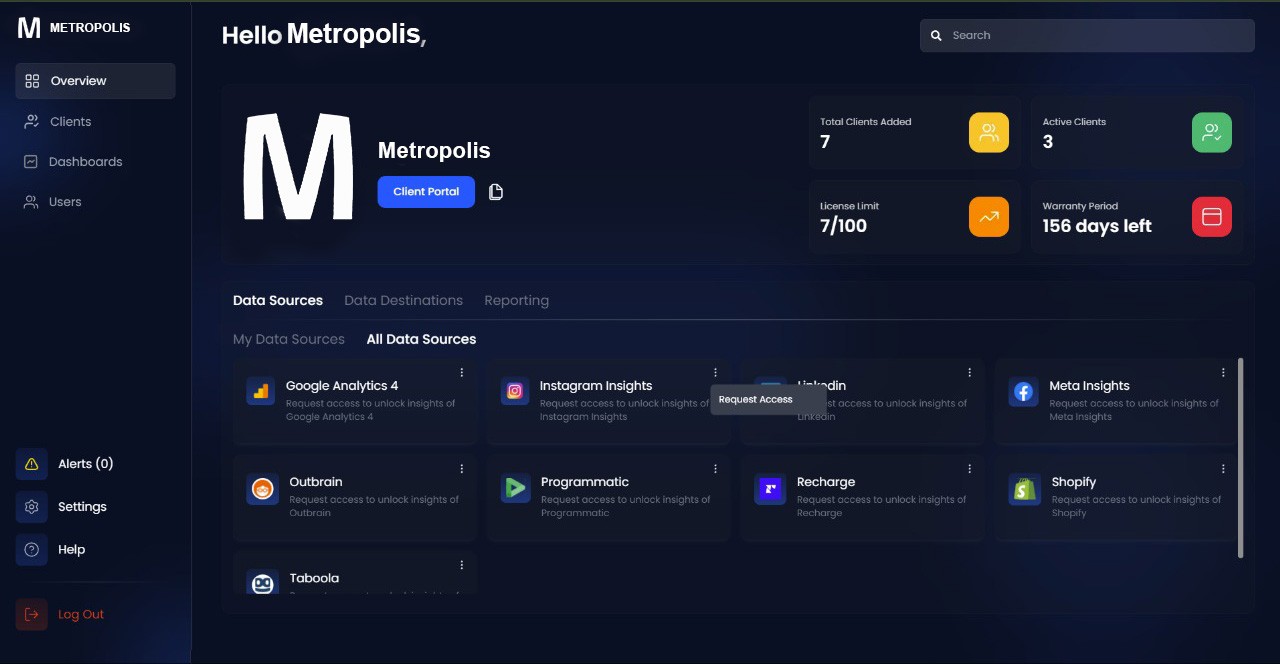Click the 'Taboola' card title
The height and width of the screenshot is (664, 1280).
click(x=314, y=578)
